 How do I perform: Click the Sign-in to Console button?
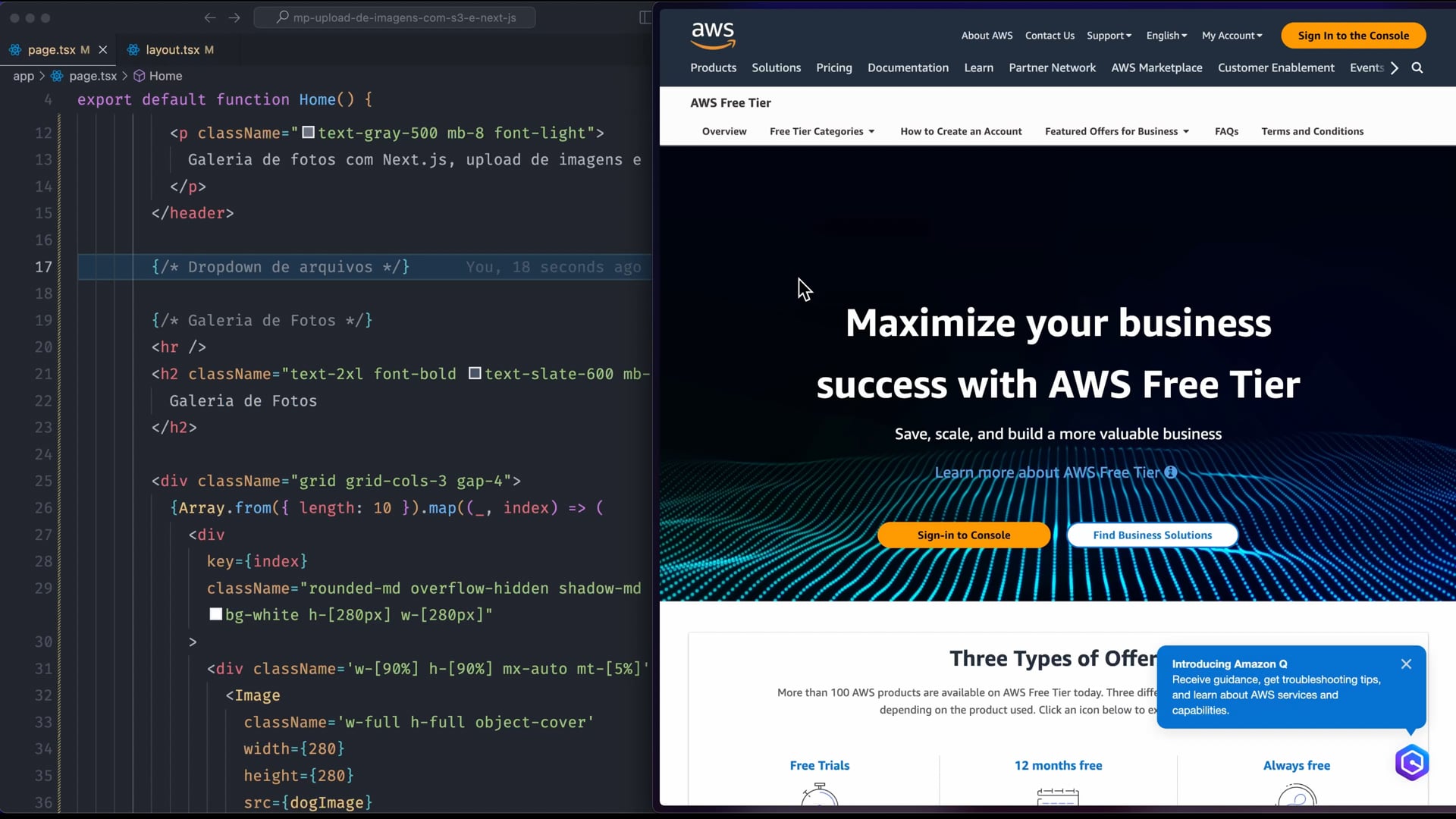click(x=963, y=535)
